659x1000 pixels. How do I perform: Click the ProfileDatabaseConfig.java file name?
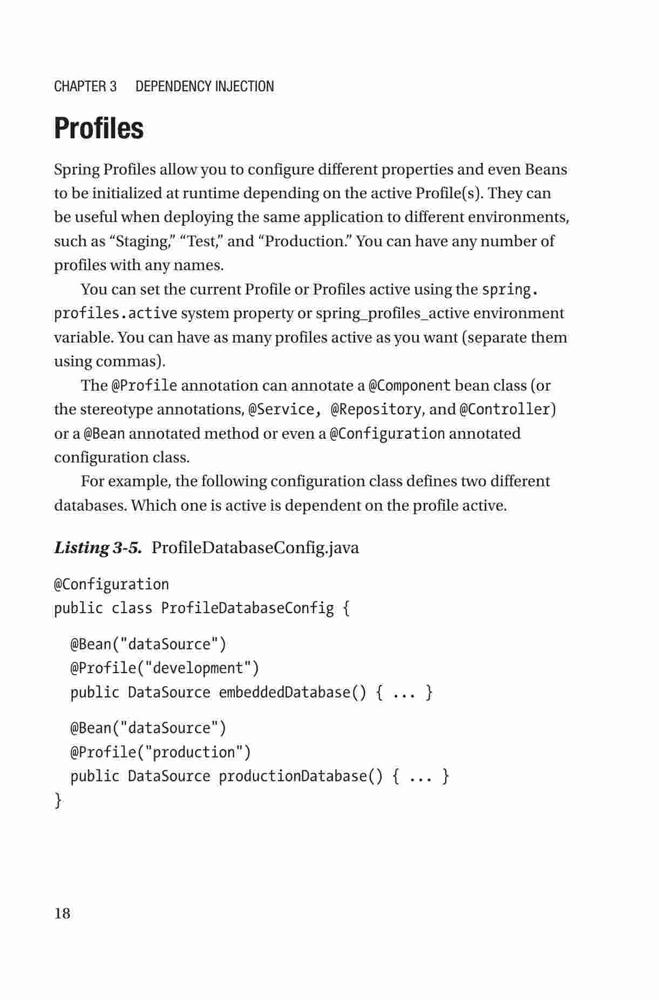(255, 548)
